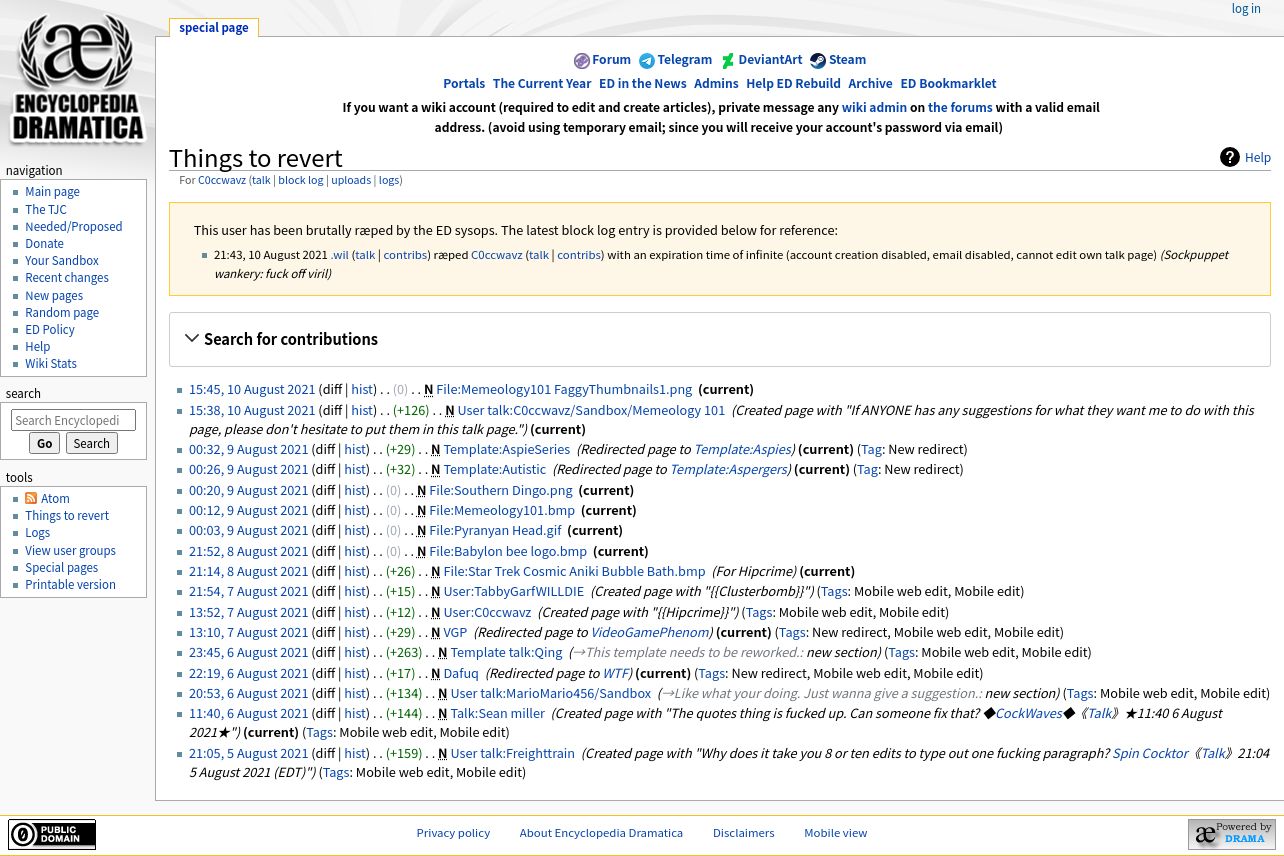Image resolution: width=1284 pixels, height=856 pixels.
Task: Open the wiki admin link
Action: [874, 107]
